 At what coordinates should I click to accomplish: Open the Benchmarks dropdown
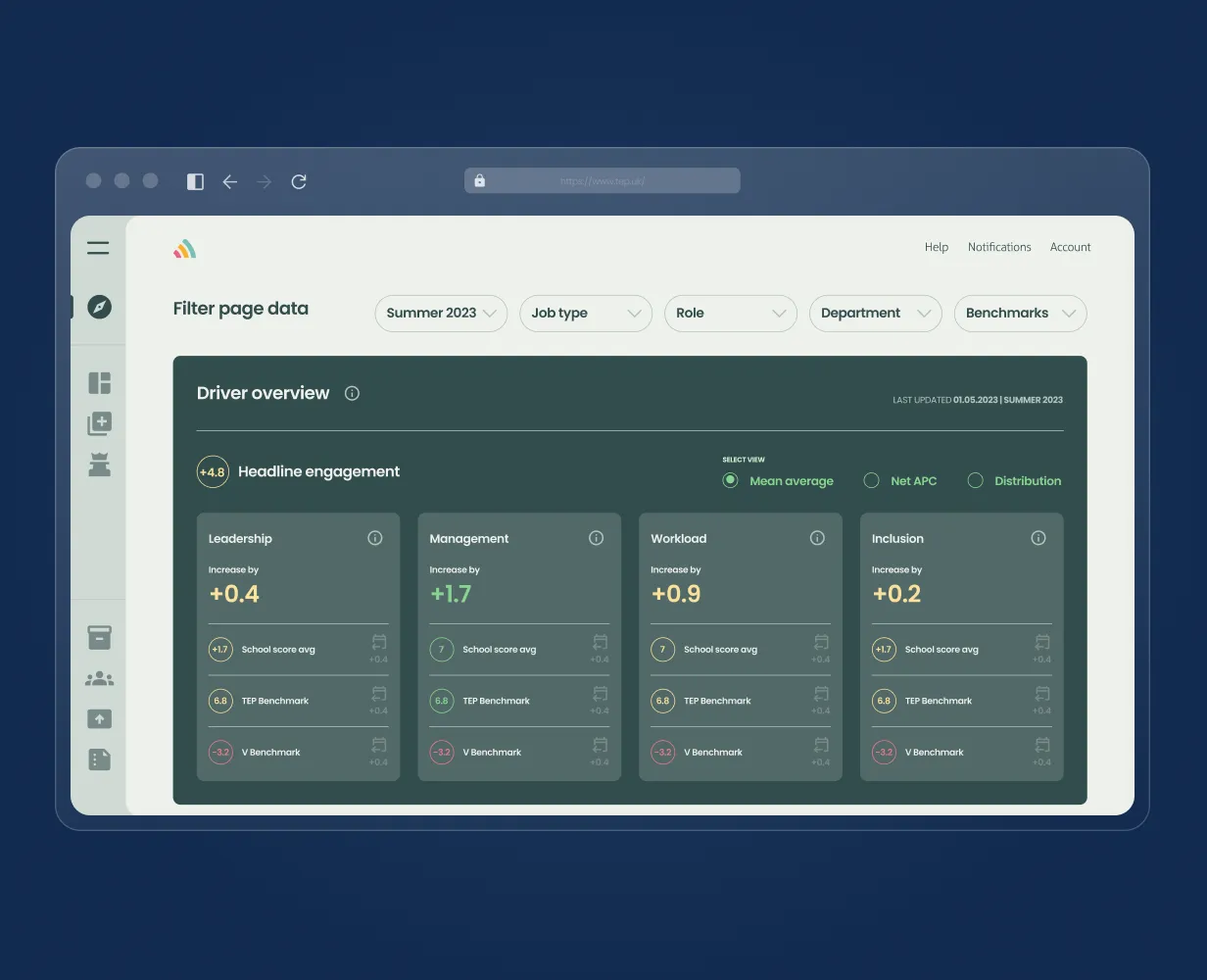[x=1020, y=313]
